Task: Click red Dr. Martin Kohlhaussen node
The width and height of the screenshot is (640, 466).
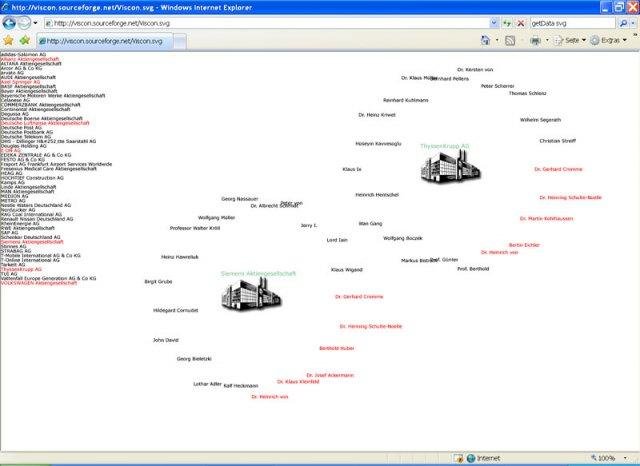Action: (x=546, y=219)
